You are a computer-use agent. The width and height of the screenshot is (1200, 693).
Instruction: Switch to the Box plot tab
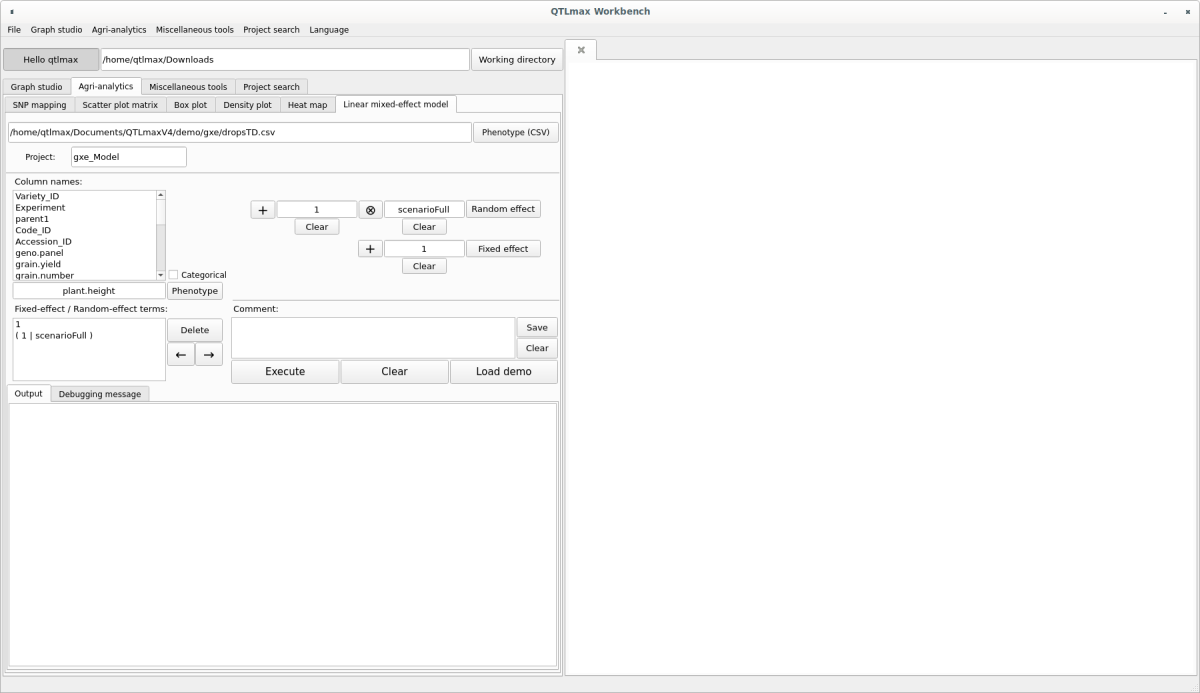tap(190, 105)
